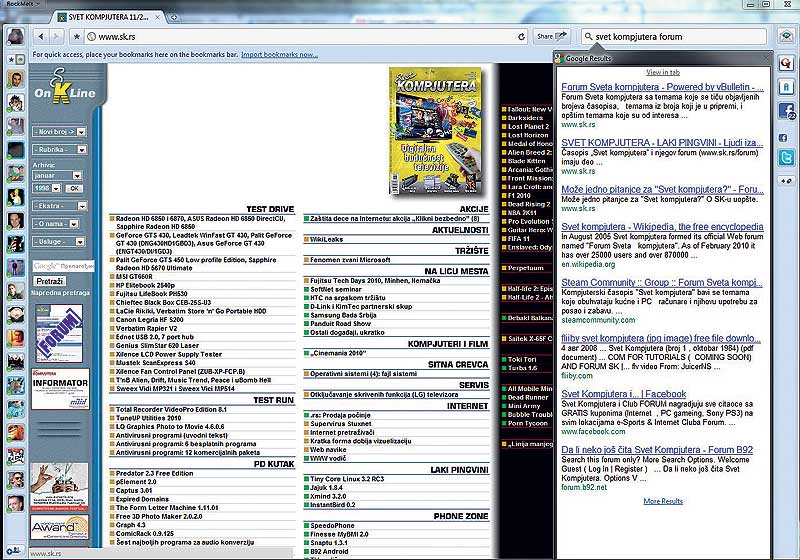The image size is (800, 560).
Task: Open the Twitter feed icon
Action: pyautogui.click(x=786, y=158)
